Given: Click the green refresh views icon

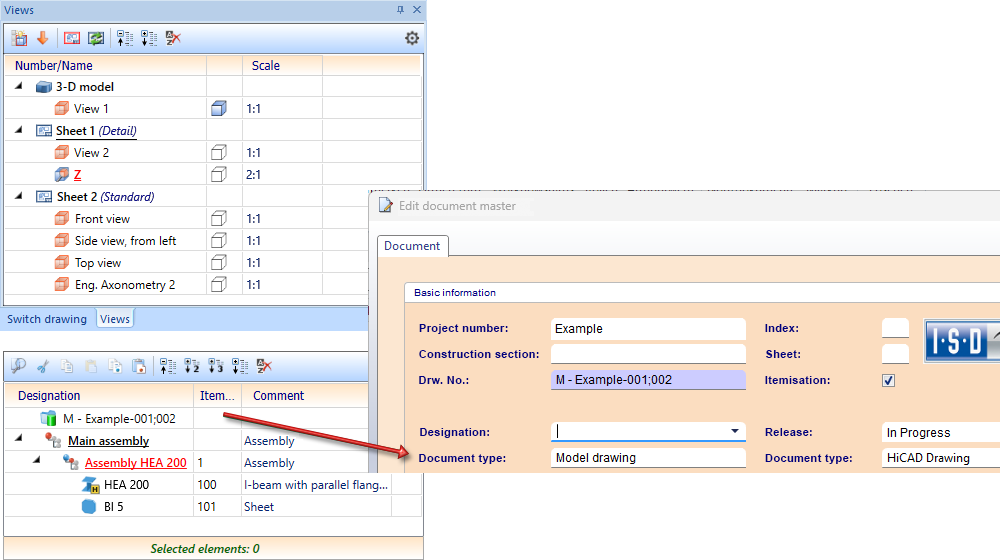Looking at the screenshot, I should tap(96, 38).
